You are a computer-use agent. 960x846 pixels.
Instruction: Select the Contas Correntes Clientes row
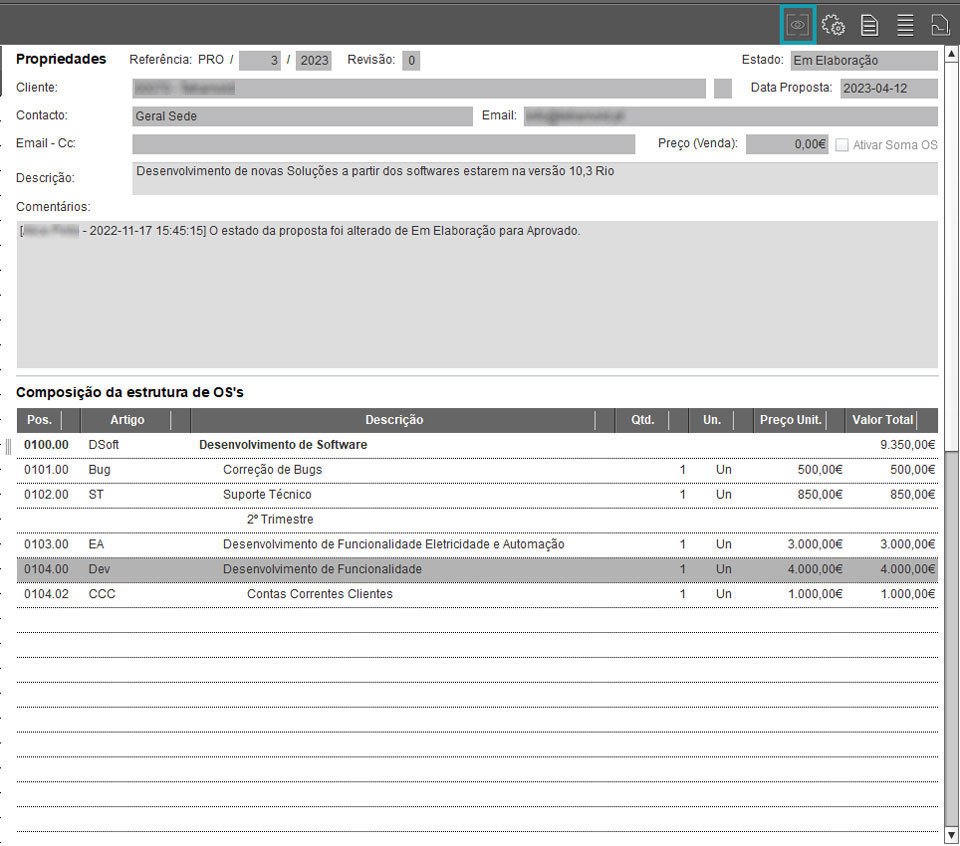click(319, 594)
